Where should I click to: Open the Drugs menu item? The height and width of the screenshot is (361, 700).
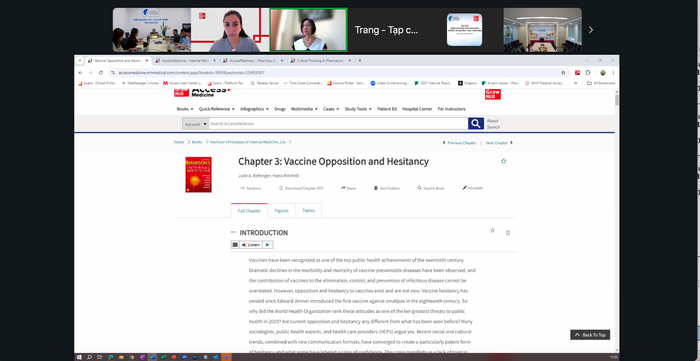click(x=280, y=109)
